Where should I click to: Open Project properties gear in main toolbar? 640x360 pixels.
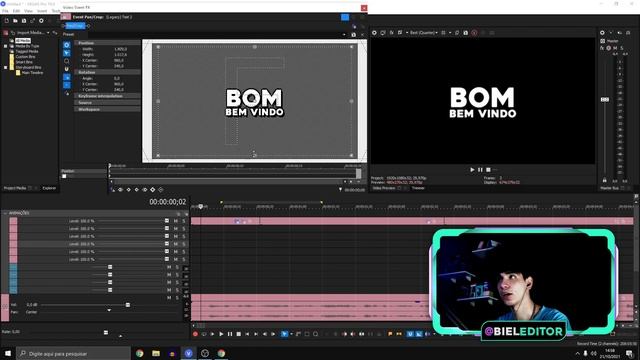click(x=41, y=21)
